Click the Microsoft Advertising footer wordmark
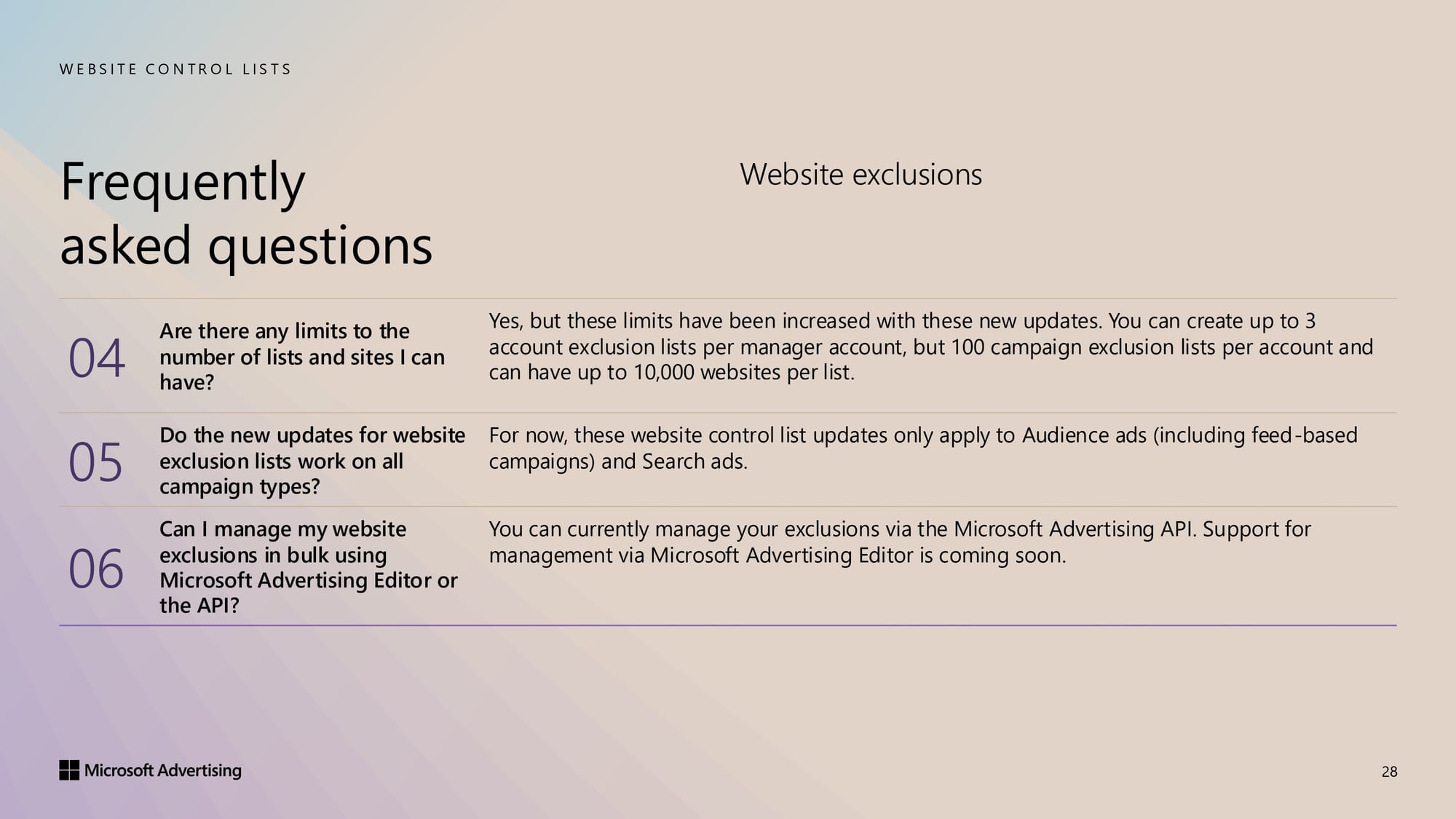 pos(162,770)
